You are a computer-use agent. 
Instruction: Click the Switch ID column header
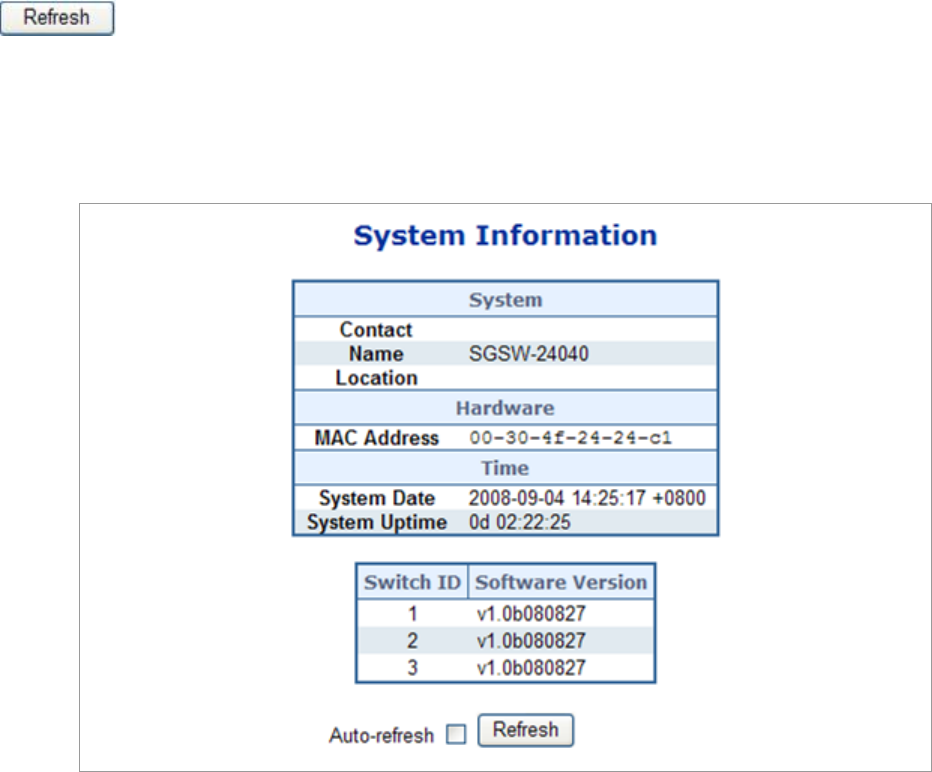pyautogui.click(x=413, y=582)
